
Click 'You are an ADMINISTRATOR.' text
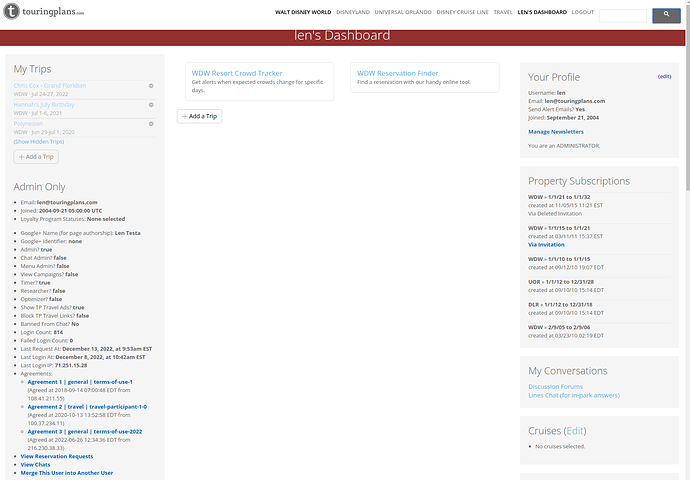point(564,146)
